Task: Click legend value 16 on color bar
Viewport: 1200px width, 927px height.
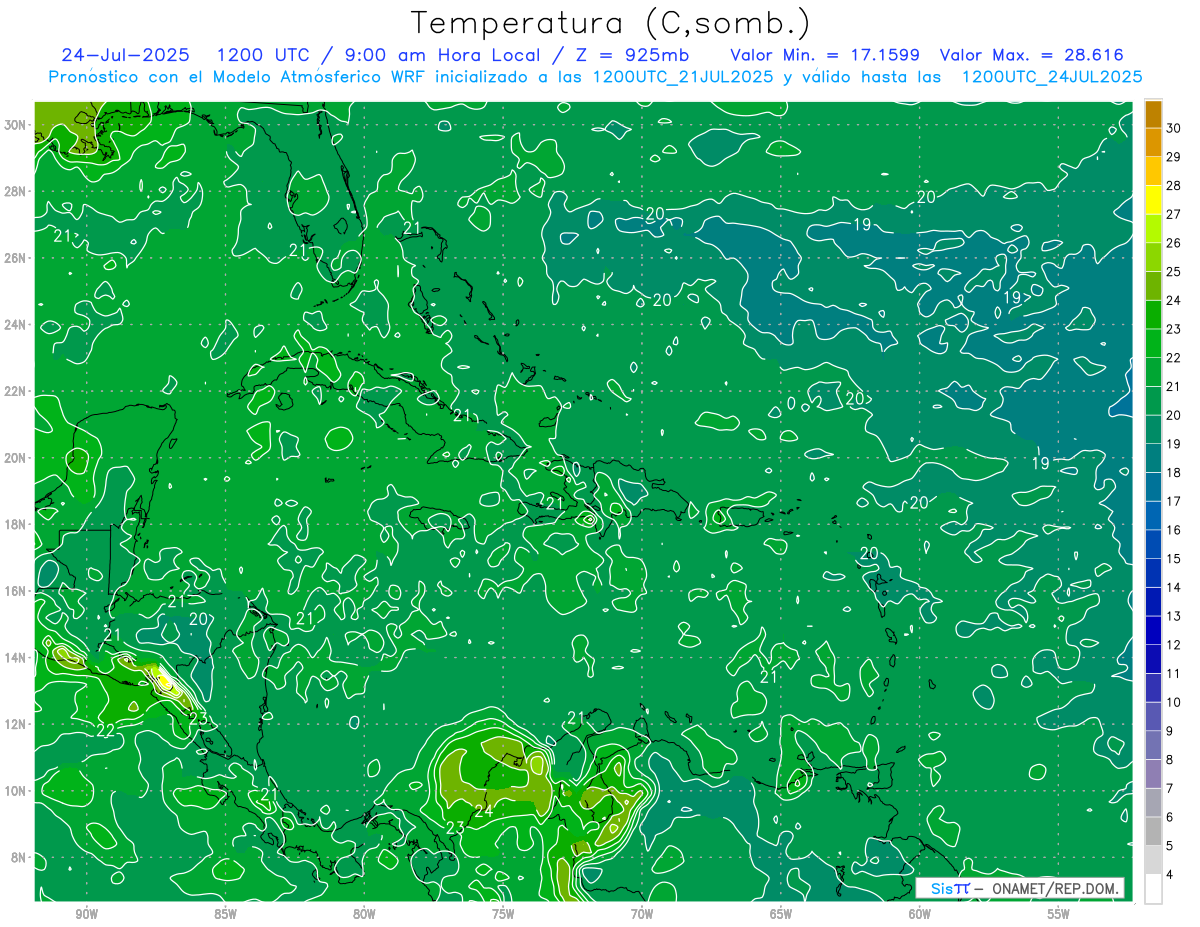Action: pos(1173,530)
